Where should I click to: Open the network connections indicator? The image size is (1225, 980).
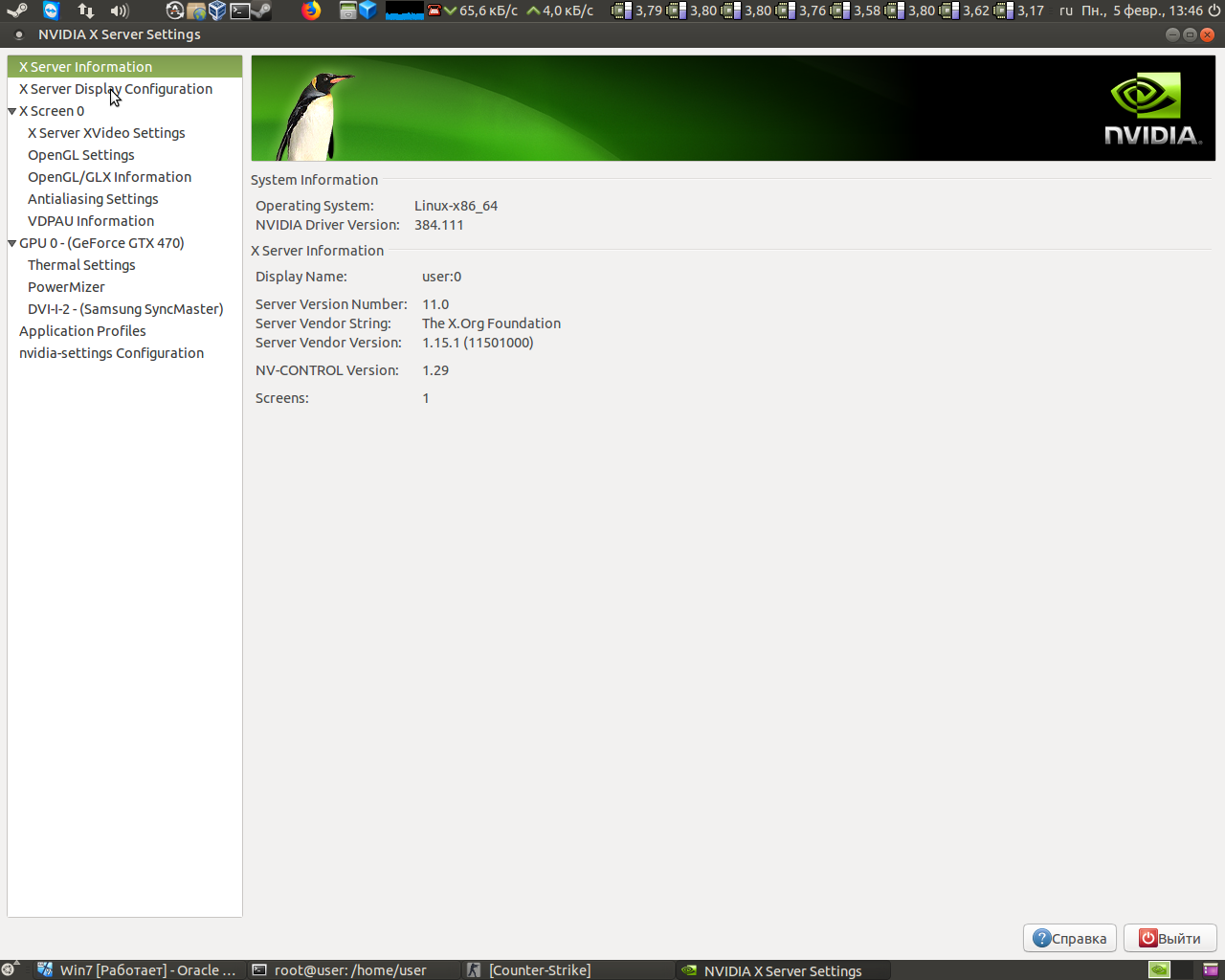click(x=86, y=11)
